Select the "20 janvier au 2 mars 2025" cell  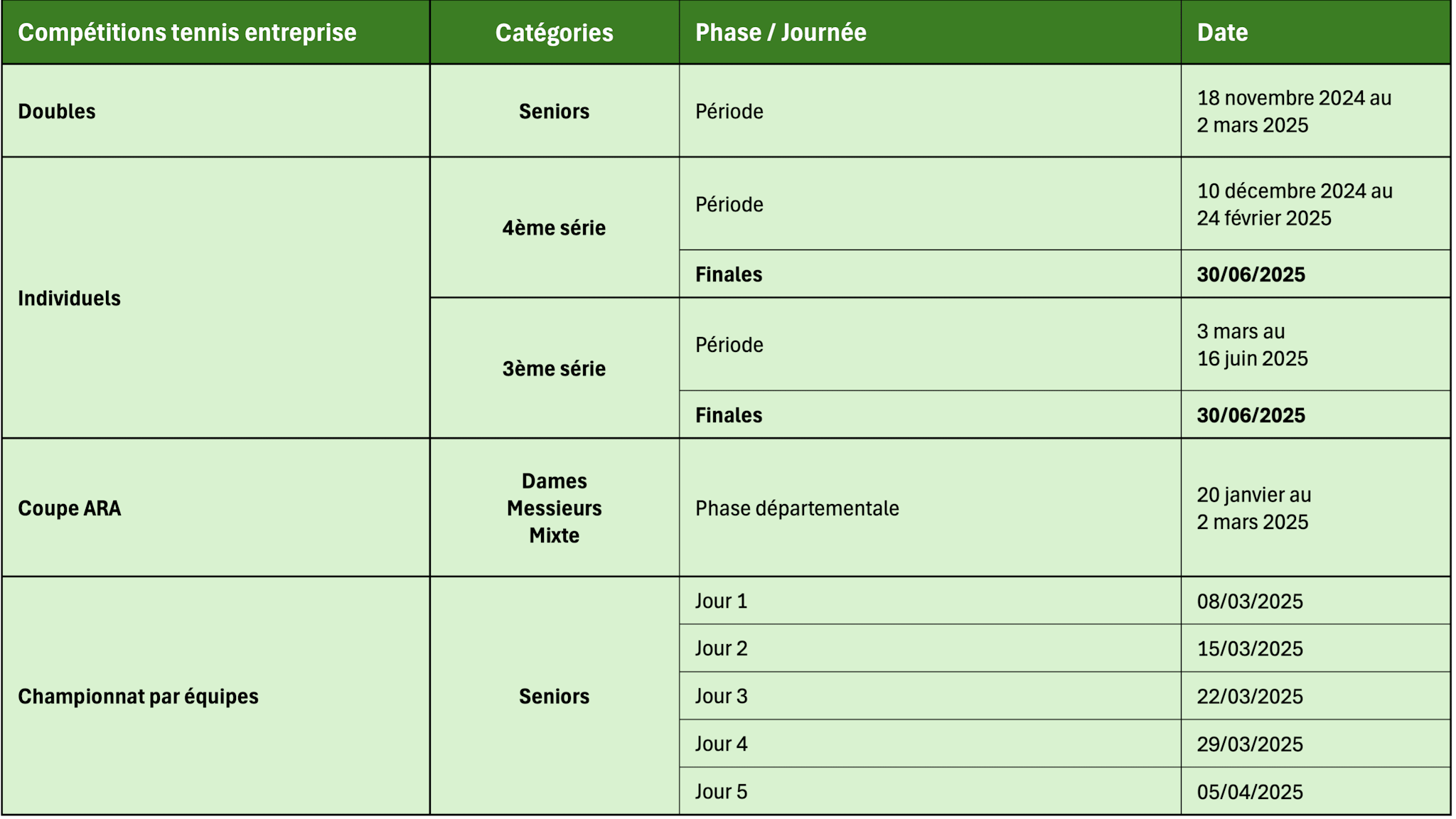[x=1253, y=508]
